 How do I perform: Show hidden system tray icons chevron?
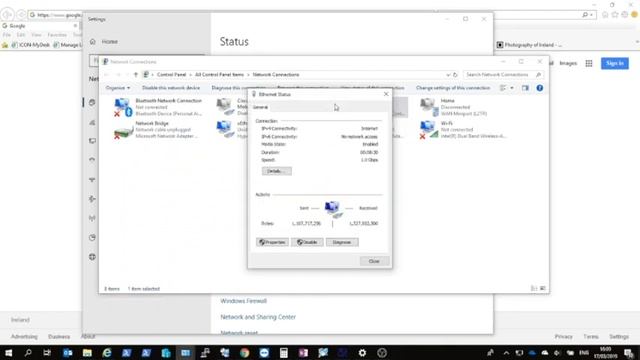pos(506,353)
